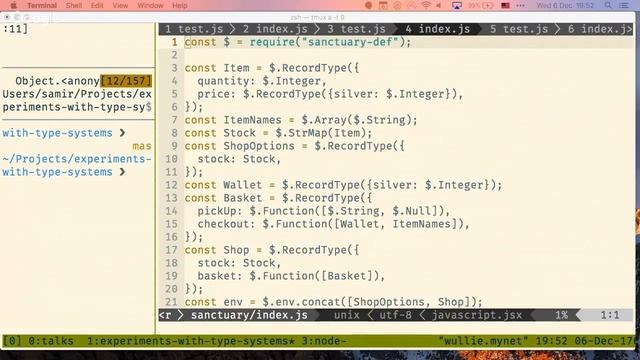The width and height of the screenshot is (640, 360).
Task: Click the calendar icon in menu bar
Action: point(383,6)
